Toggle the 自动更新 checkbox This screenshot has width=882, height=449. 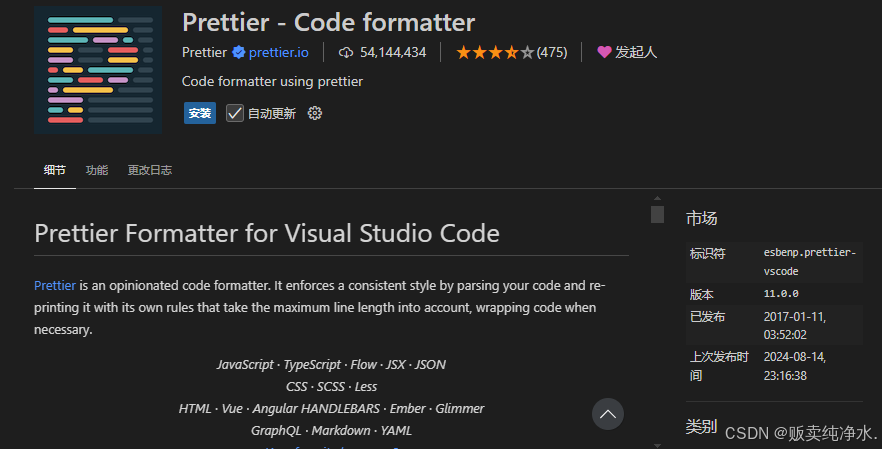235,113
